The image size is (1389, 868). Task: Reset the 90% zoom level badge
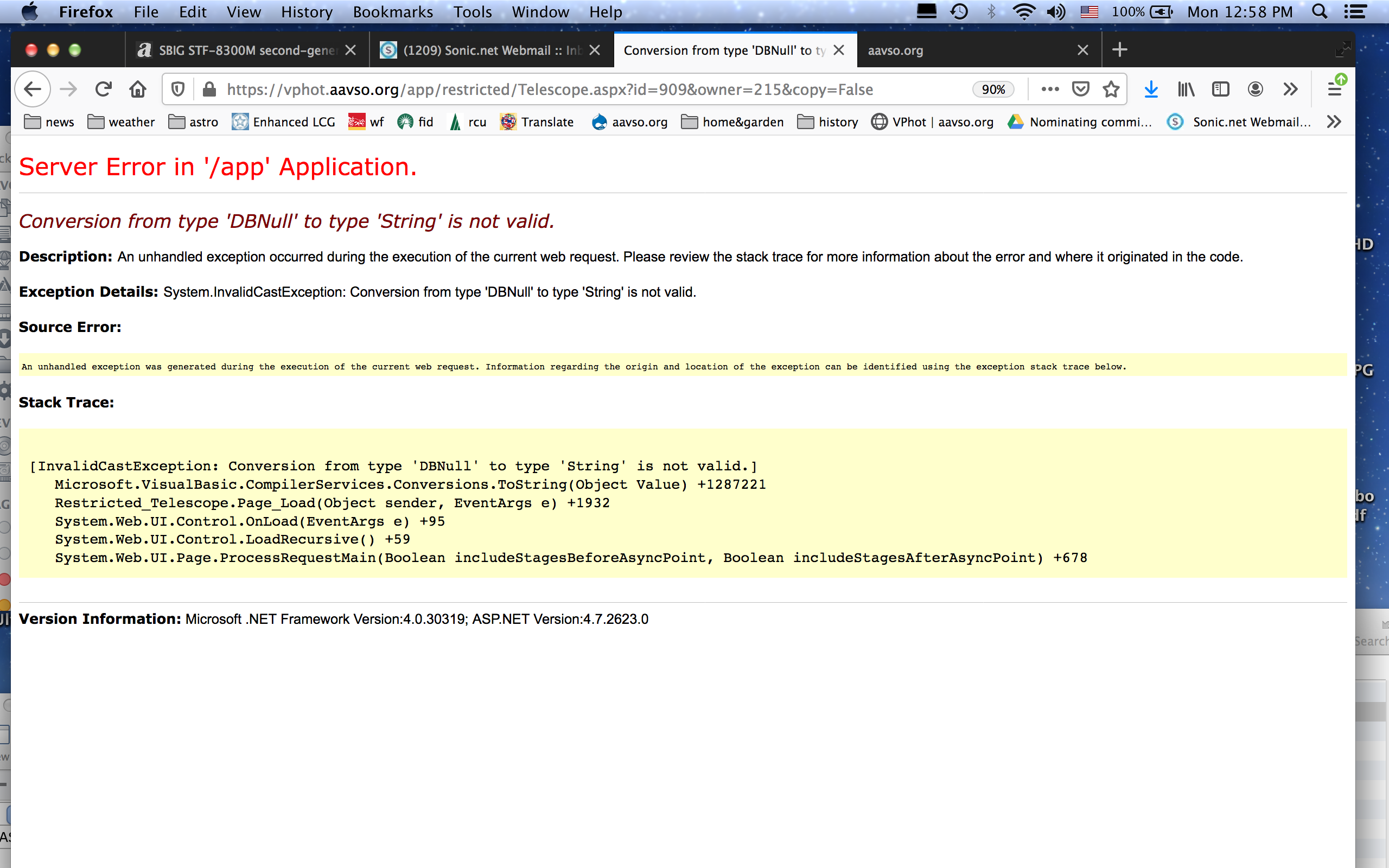pos(993,90)
